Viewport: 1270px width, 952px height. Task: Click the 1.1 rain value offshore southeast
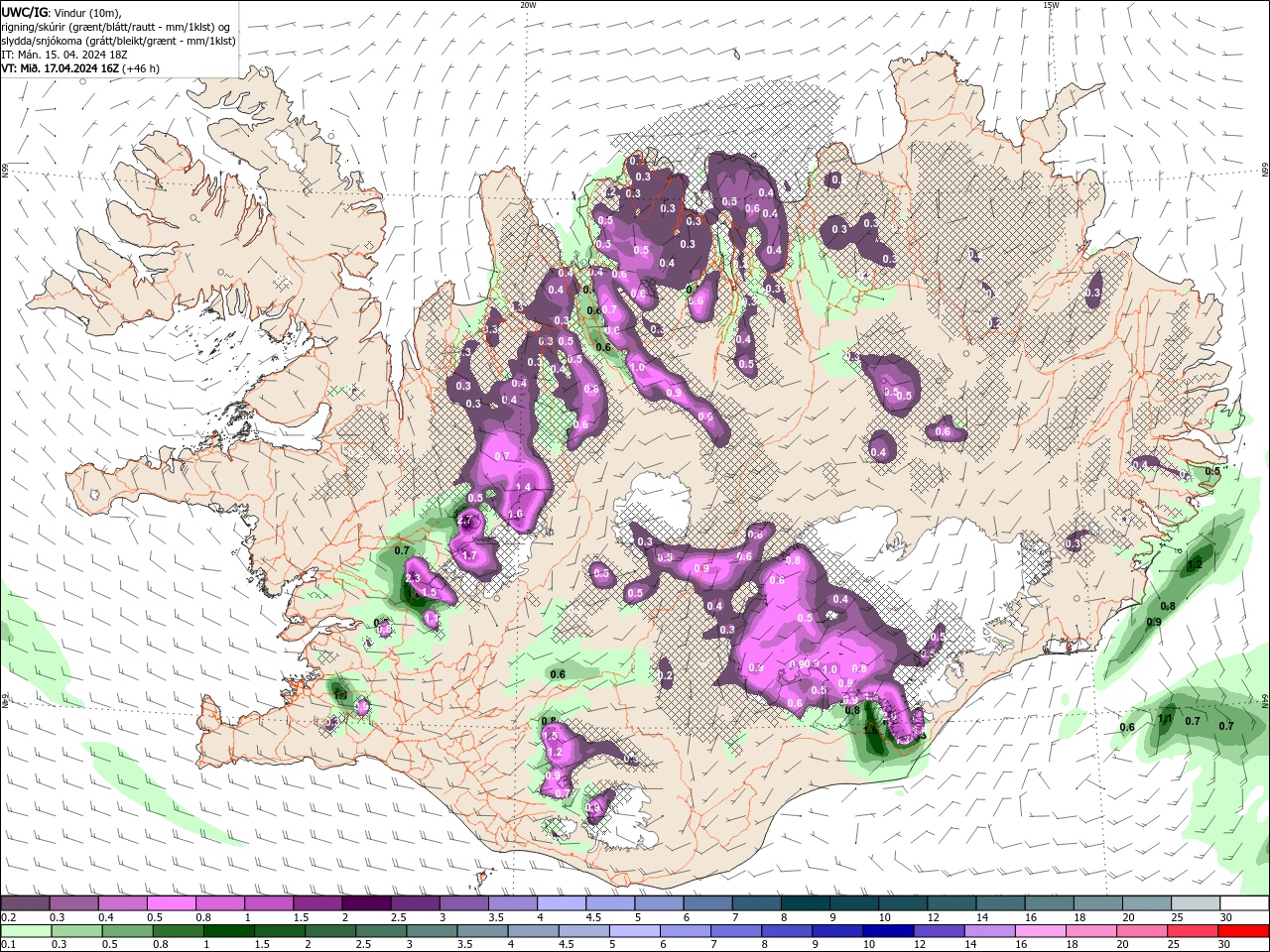click(1166, 720)
